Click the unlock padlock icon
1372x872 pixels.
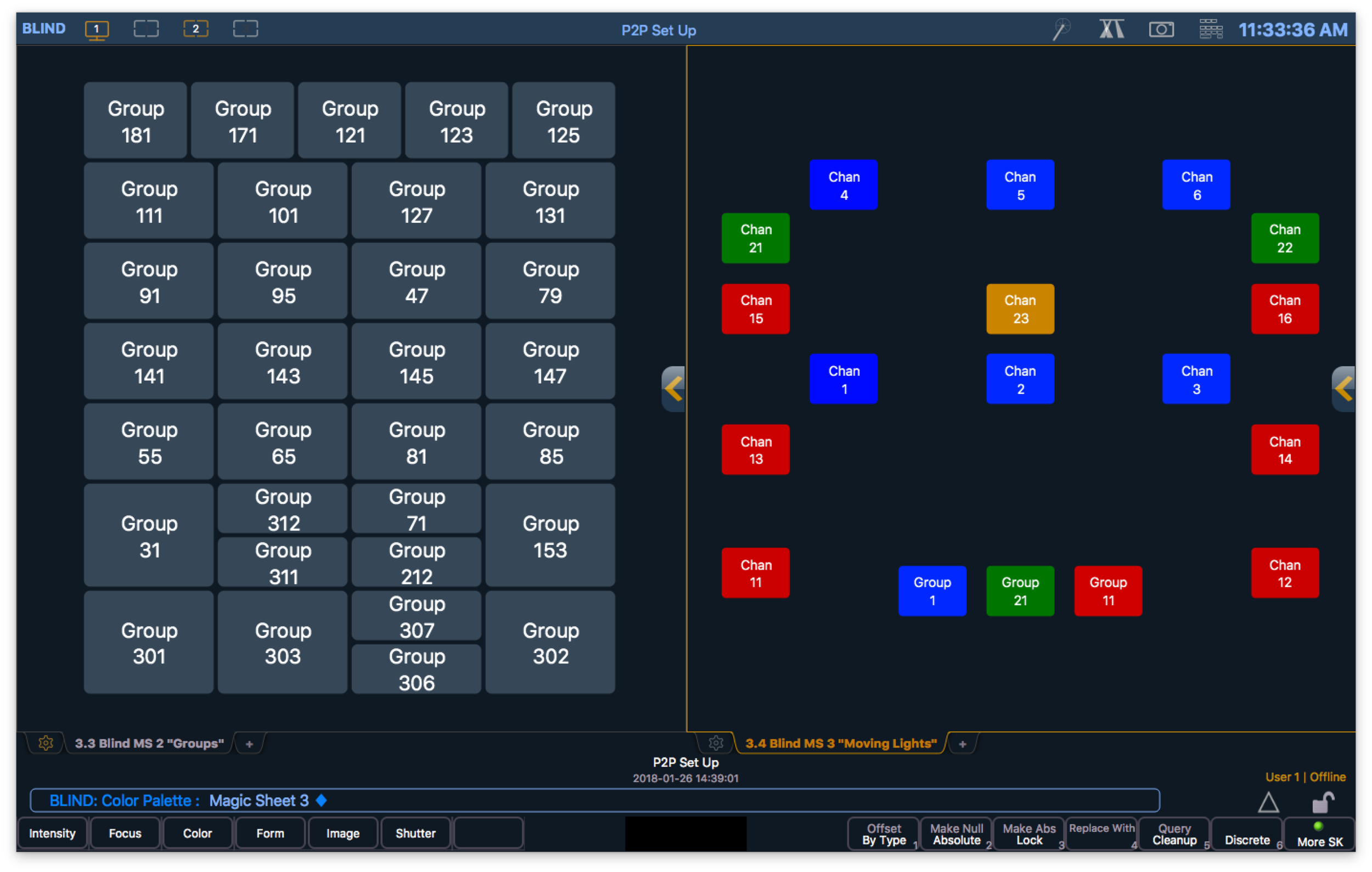click(1323, 802)
